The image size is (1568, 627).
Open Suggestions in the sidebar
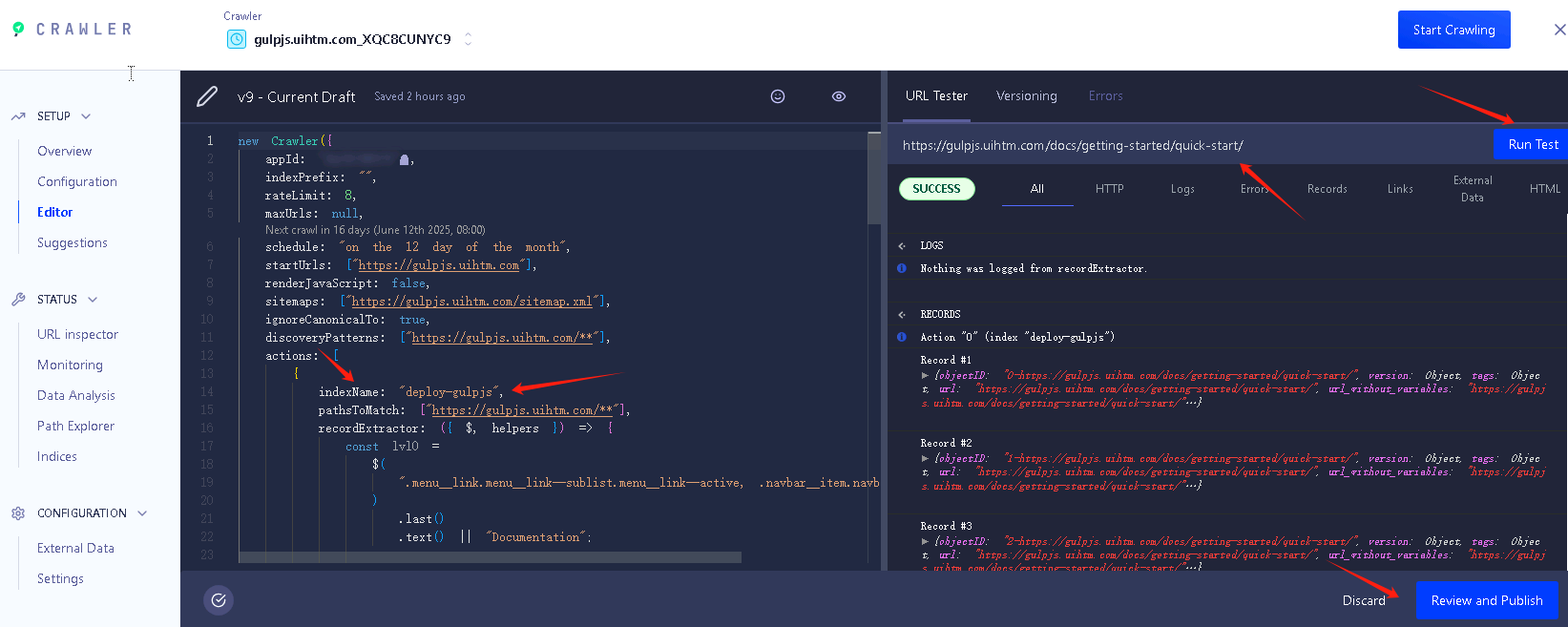pos(73,242)
